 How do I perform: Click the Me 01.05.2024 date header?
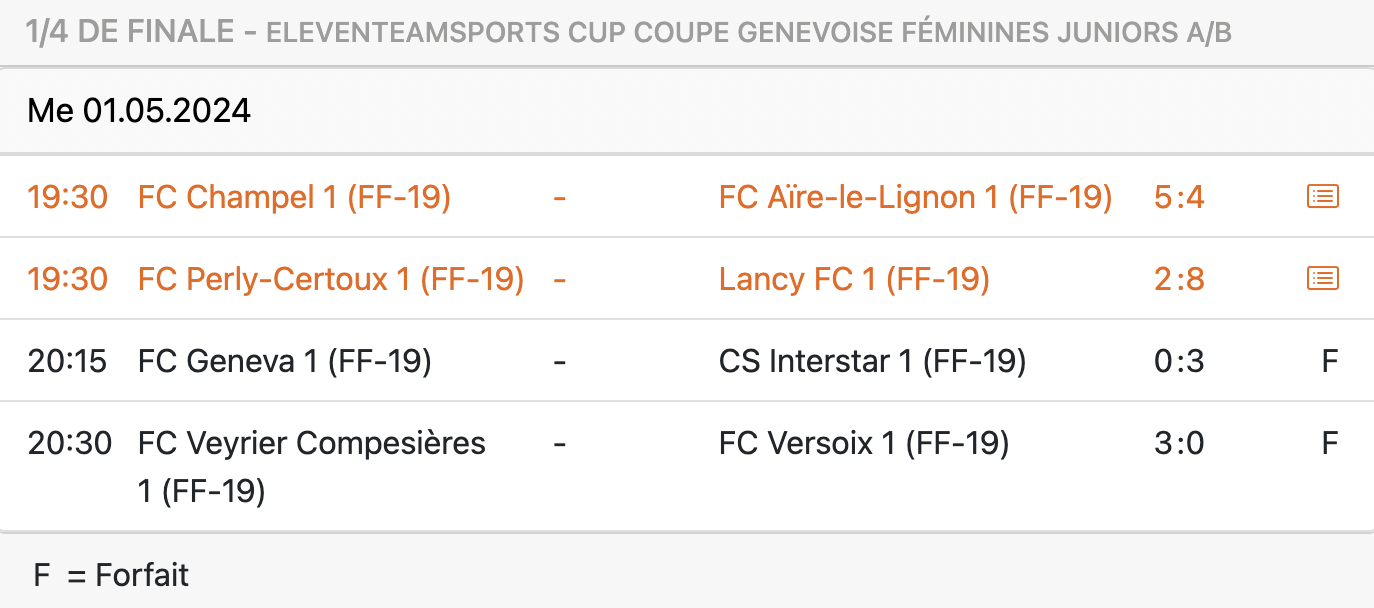coord(139,111)
